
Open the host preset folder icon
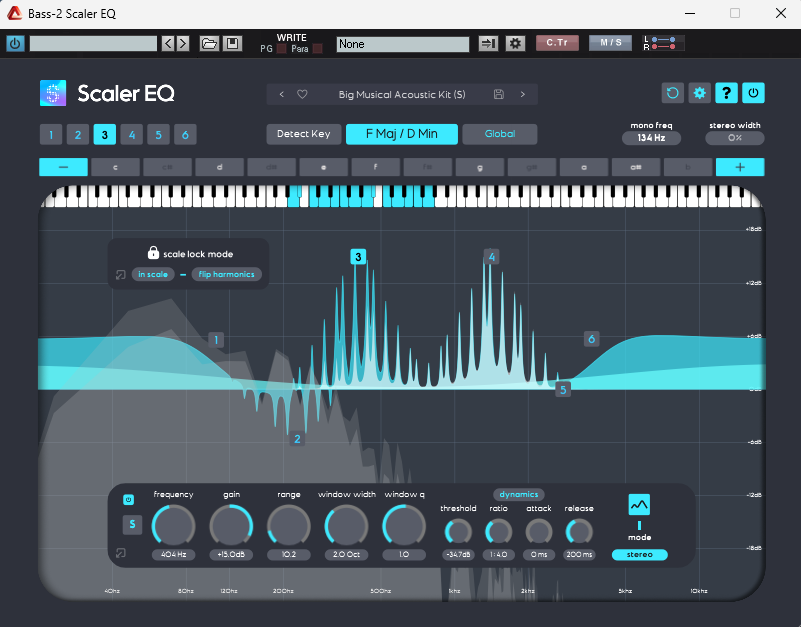(209, 43)
